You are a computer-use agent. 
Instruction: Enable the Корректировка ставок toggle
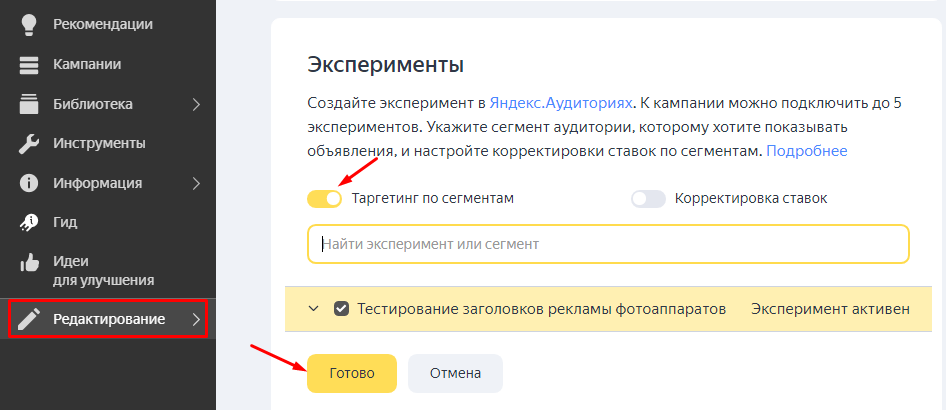click(x=648, y=198)
